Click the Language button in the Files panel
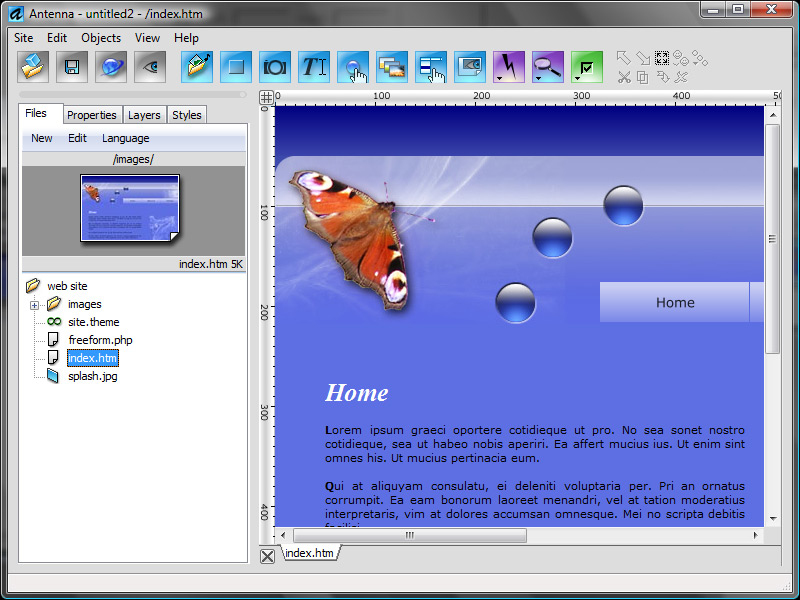 tap(125, 138)
